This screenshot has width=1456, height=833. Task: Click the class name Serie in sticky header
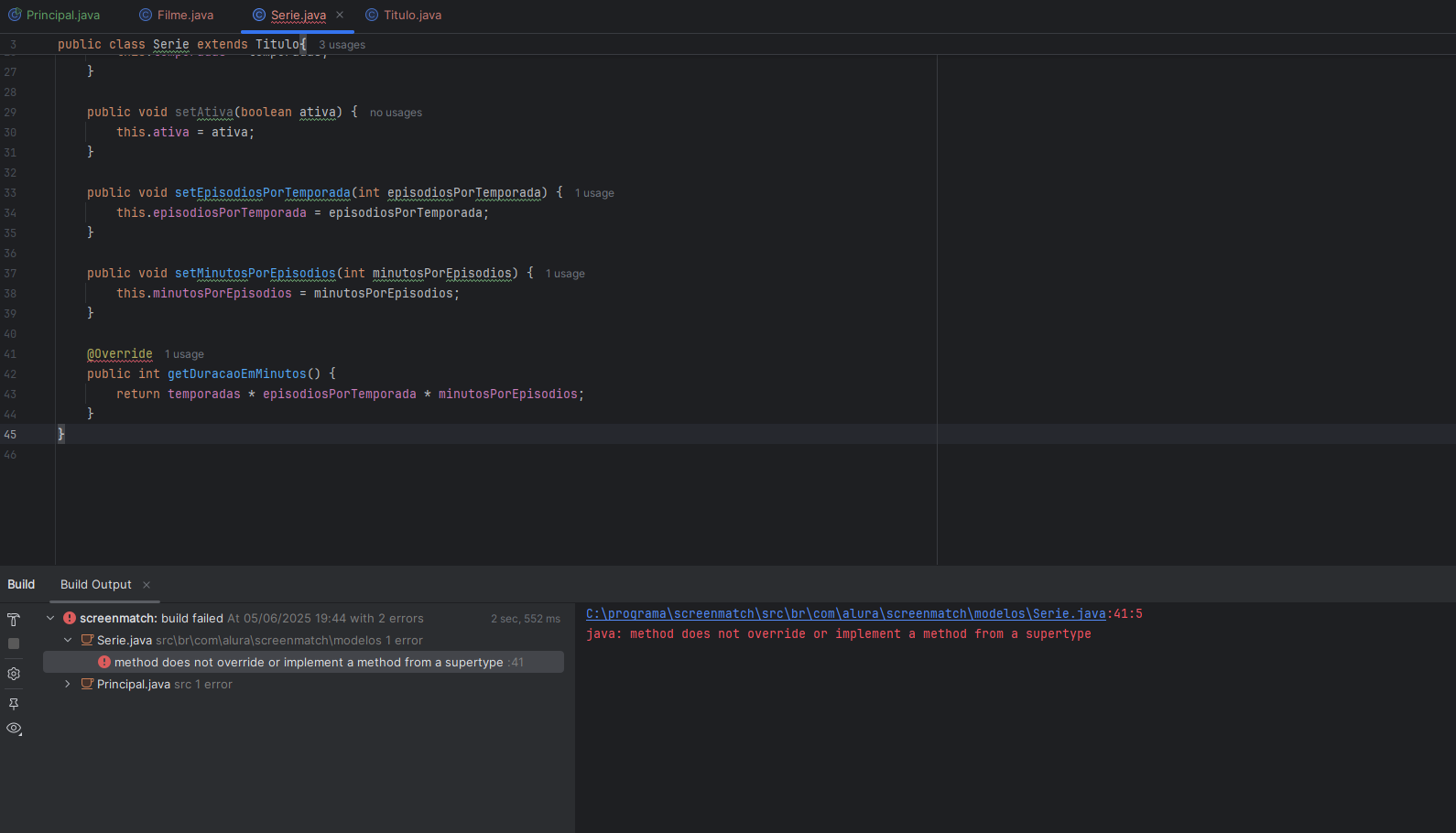pyautogui.click(x=171, y=44)
